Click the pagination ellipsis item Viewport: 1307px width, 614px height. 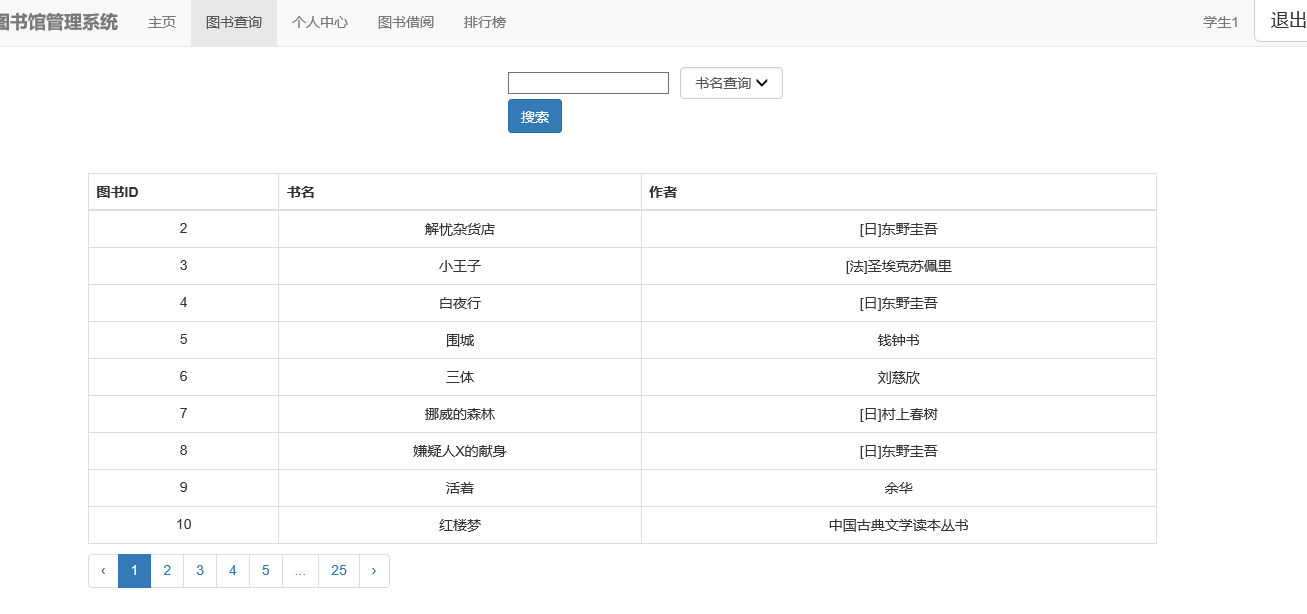(300, 571)
